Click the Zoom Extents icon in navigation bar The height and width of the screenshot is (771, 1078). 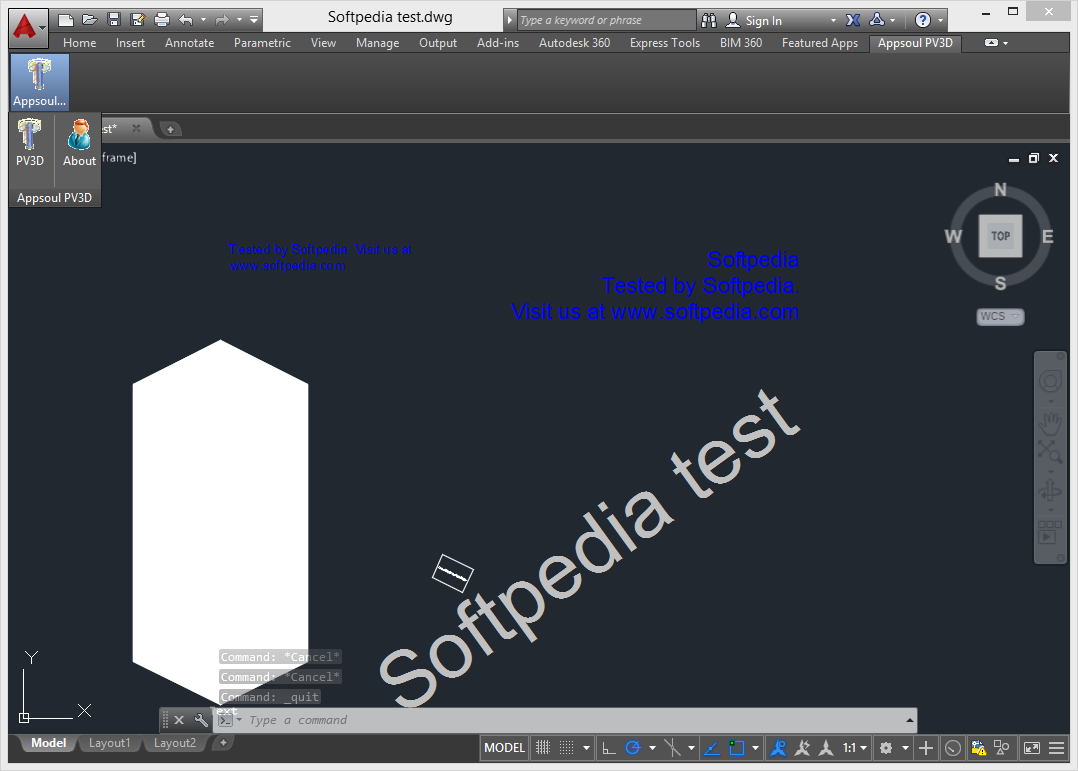1050,452
